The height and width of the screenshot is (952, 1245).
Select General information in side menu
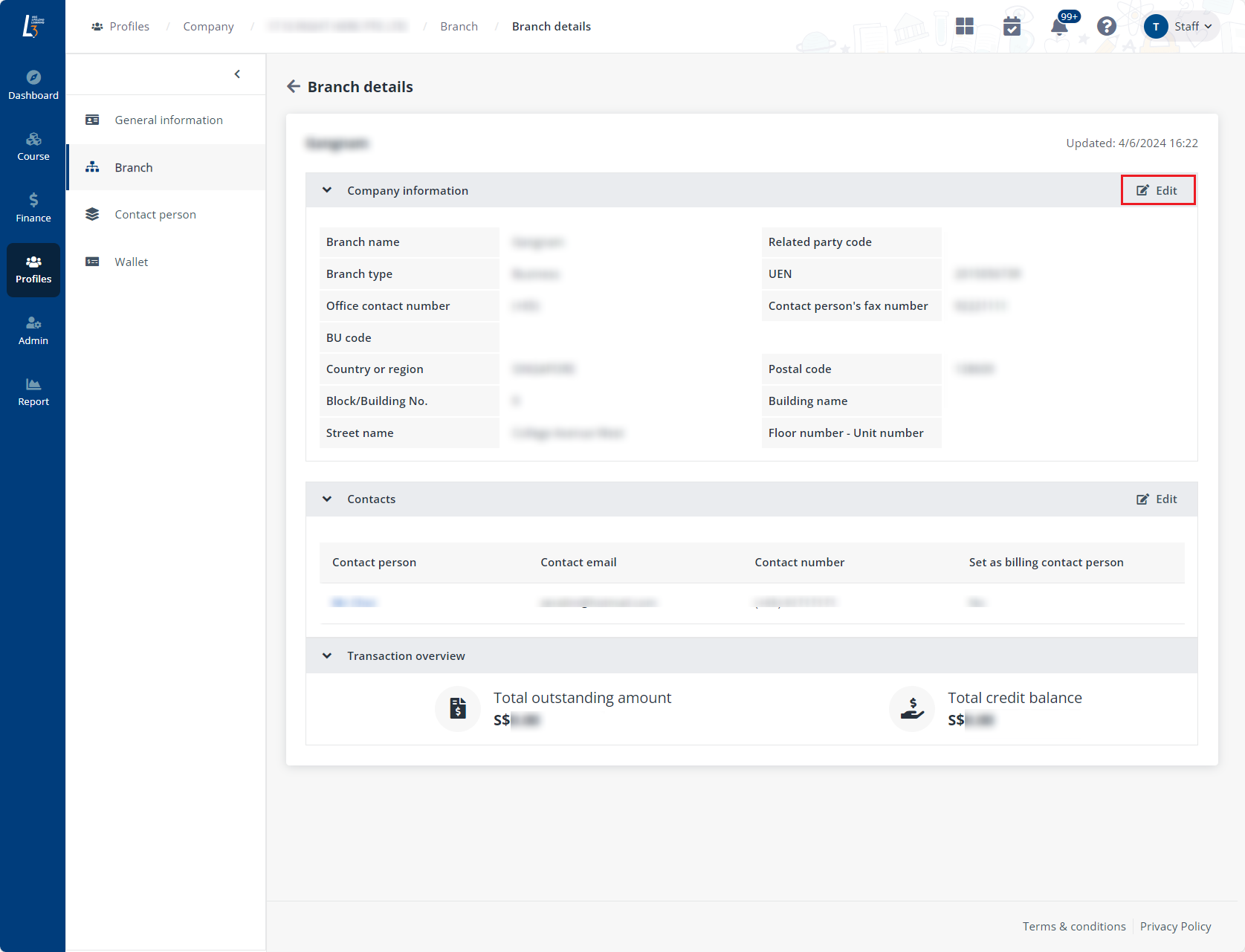pyautogui.click(x=168, y=120)
